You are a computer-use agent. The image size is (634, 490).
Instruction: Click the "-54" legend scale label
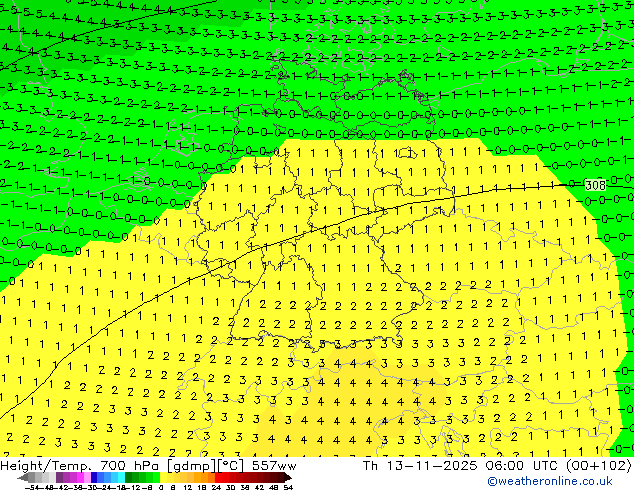tap(31, 487)
